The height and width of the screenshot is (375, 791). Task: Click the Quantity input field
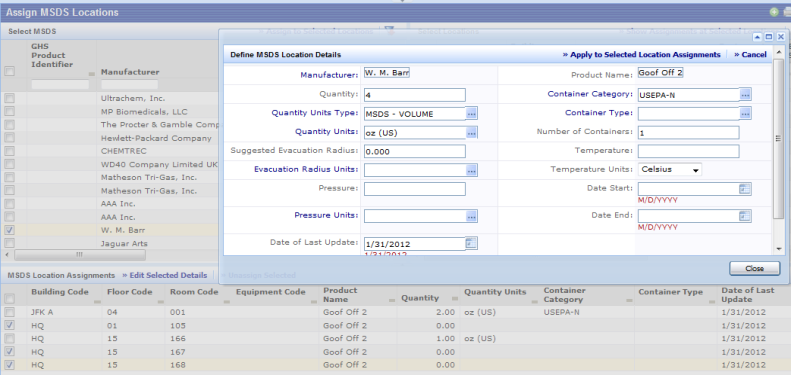pos(415,95)
